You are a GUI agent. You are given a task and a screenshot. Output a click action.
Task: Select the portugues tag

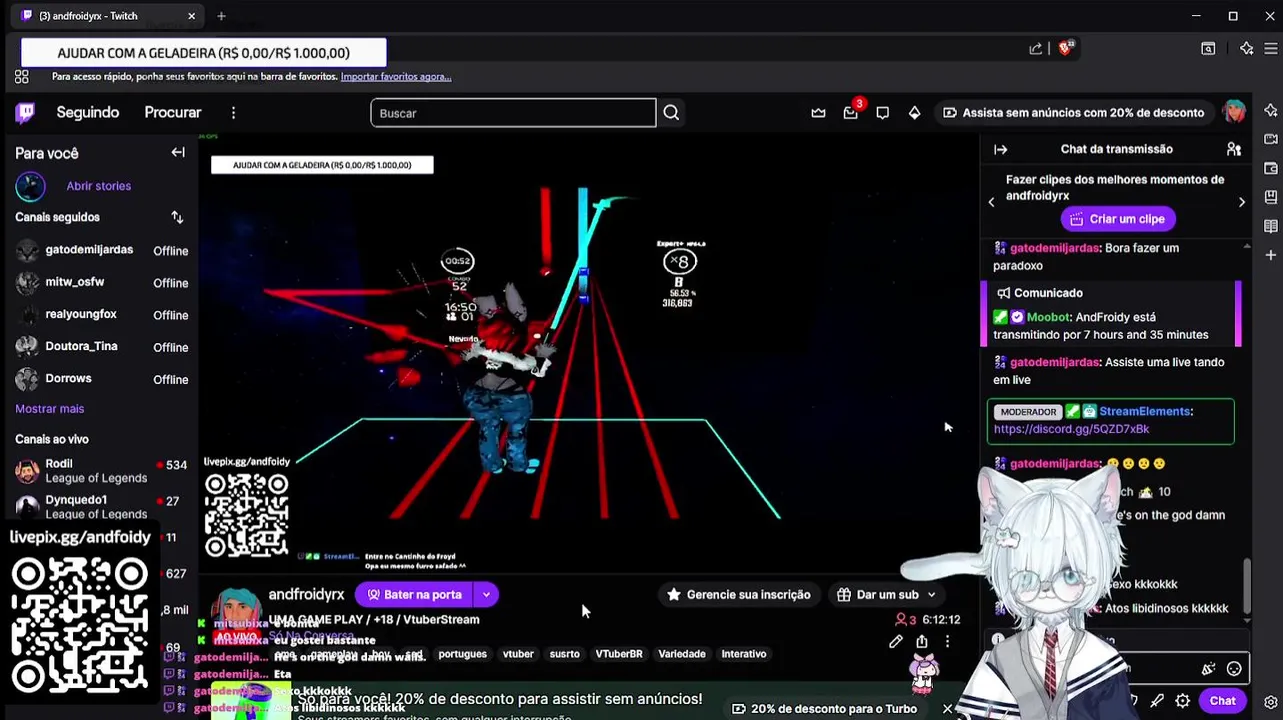[462, 654]
